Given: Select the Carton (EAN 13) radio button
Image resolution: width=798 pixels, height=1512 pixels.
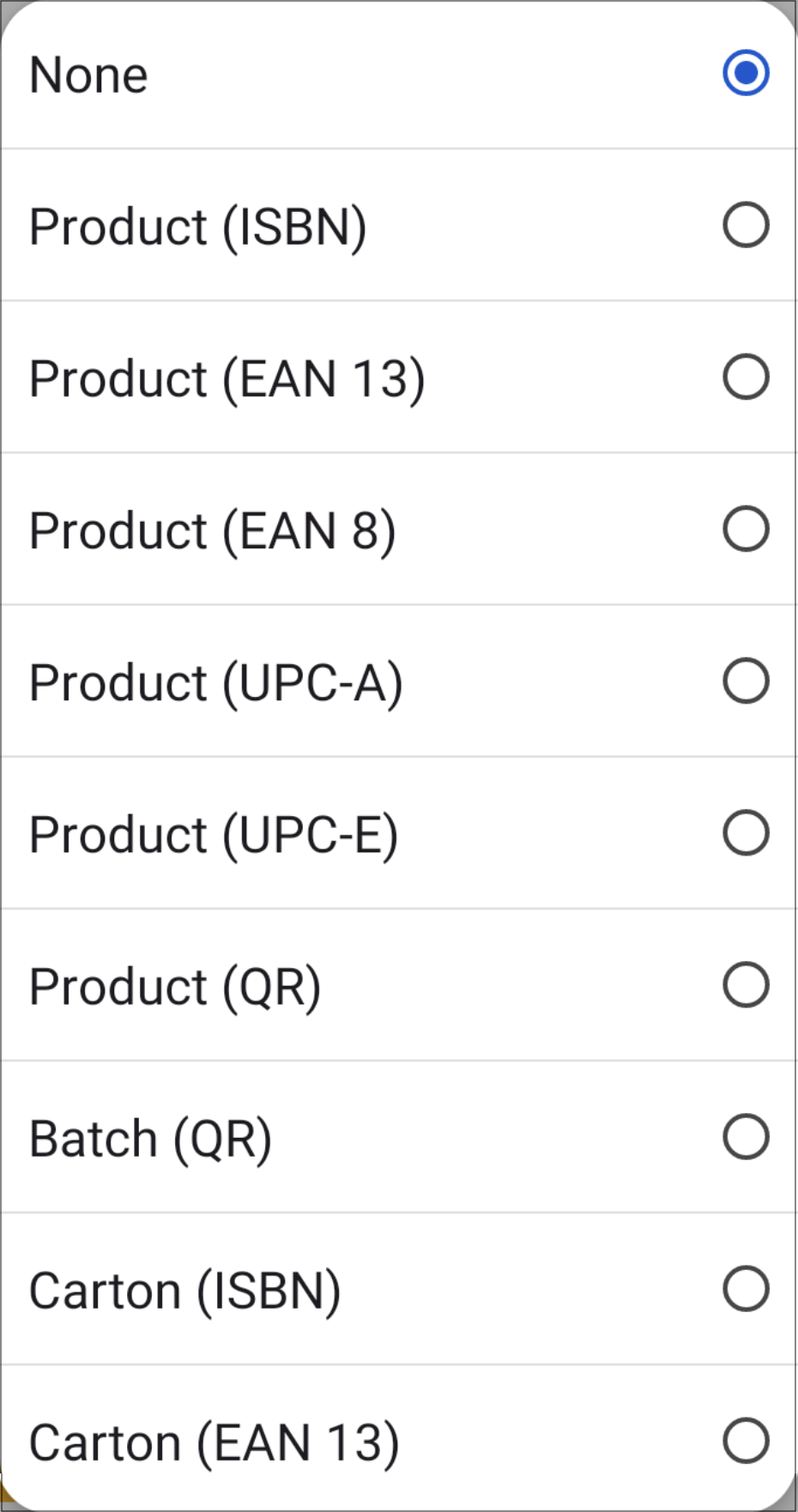Looking at the screenshot, I should coord(746,1441).
